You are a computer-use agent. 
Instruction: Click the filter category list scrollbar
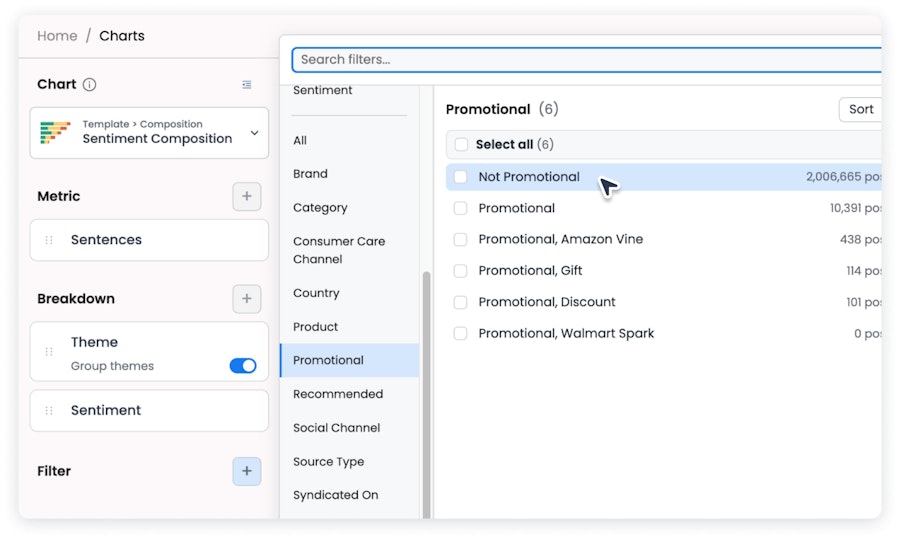pos(426,395)
